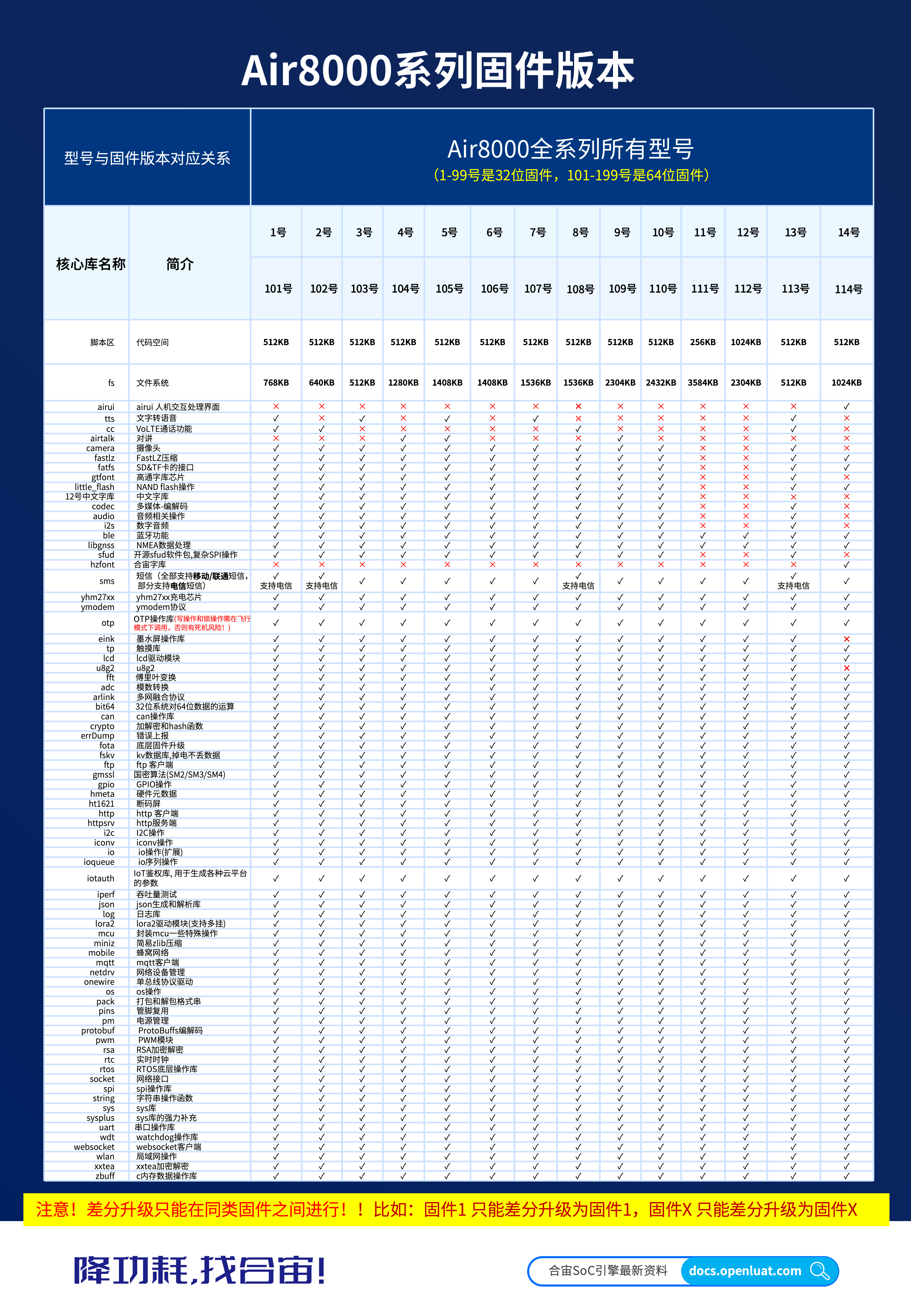Viewport: 911px width, 1316px height.
Task: Click the sms checkmark above 支持电信 under 8号
Action: pyautogui.click(x=578, y=576)
